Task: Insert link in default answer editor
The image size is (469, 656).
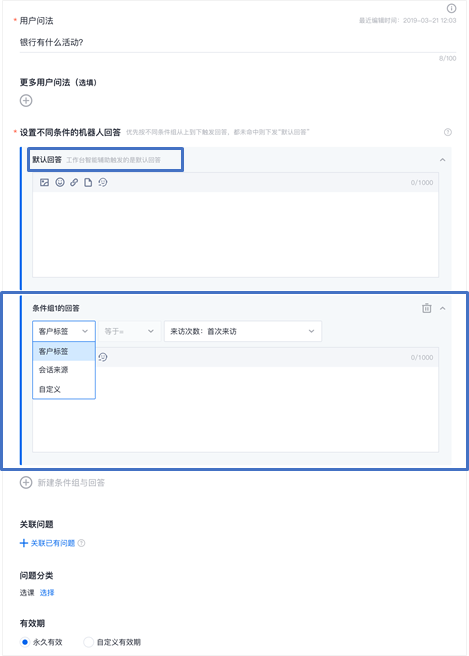Action: [74, 182]
